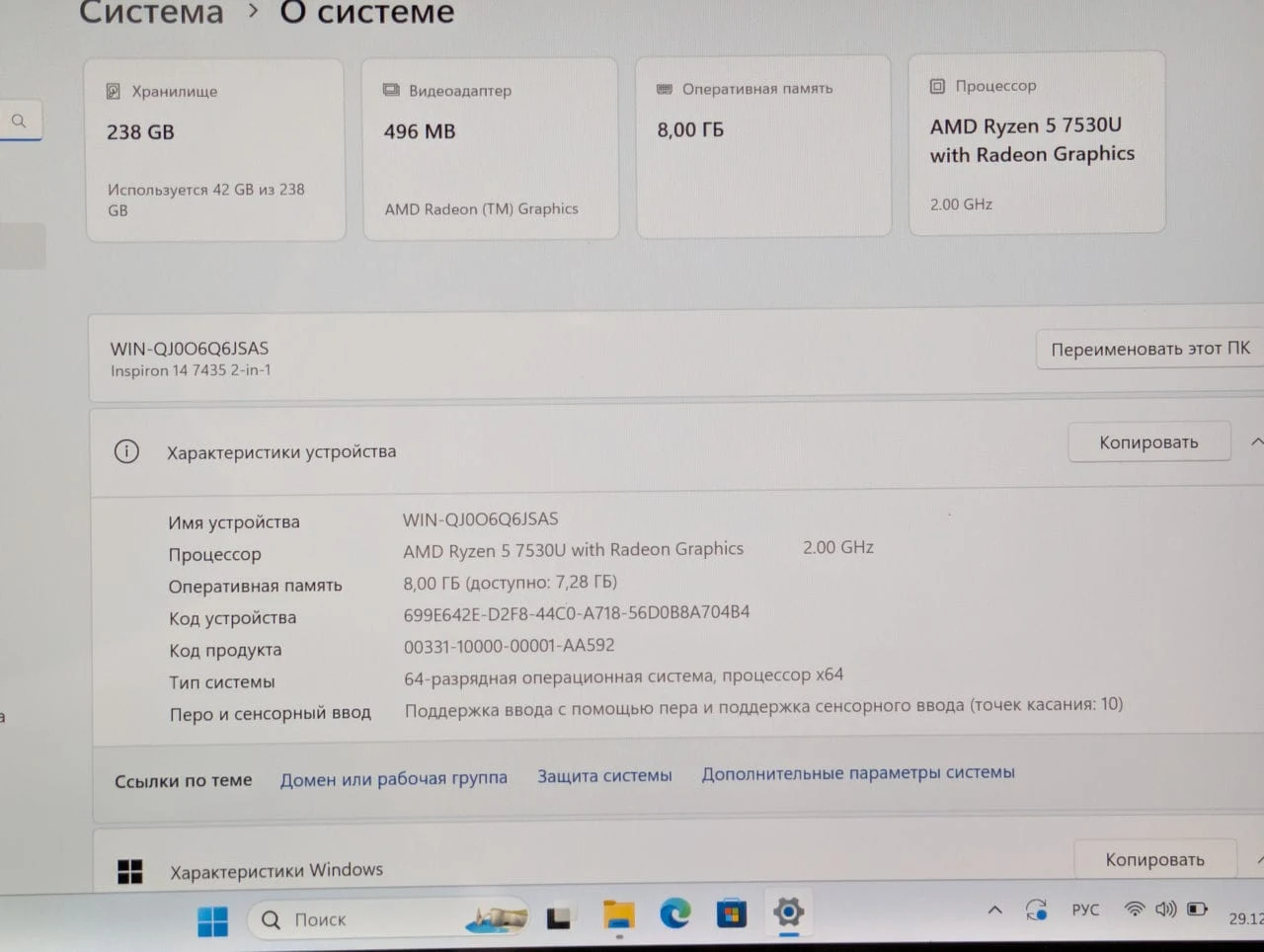Click Используется 42 GB из 238 GB text
1264x952 pixels.
pos(206,199)
